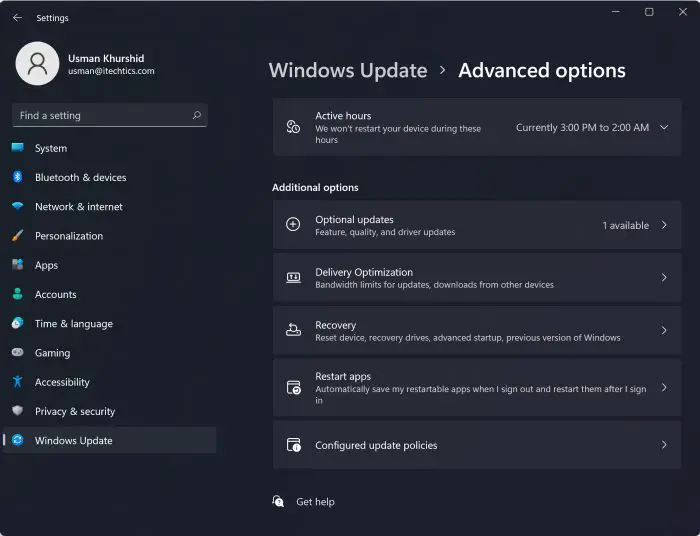Screen dimensions: 700x536
Task: Click the Get help chat icon
Action: pos(278,502)
